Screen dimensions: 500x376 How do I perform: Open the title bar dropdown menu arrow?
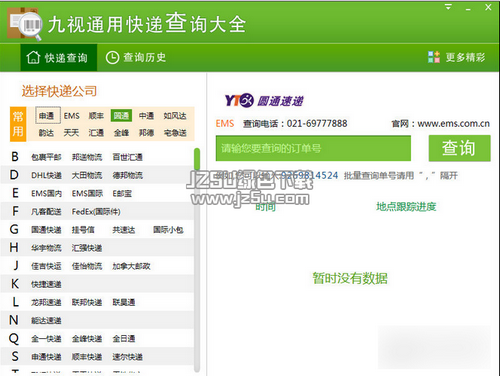448,7
